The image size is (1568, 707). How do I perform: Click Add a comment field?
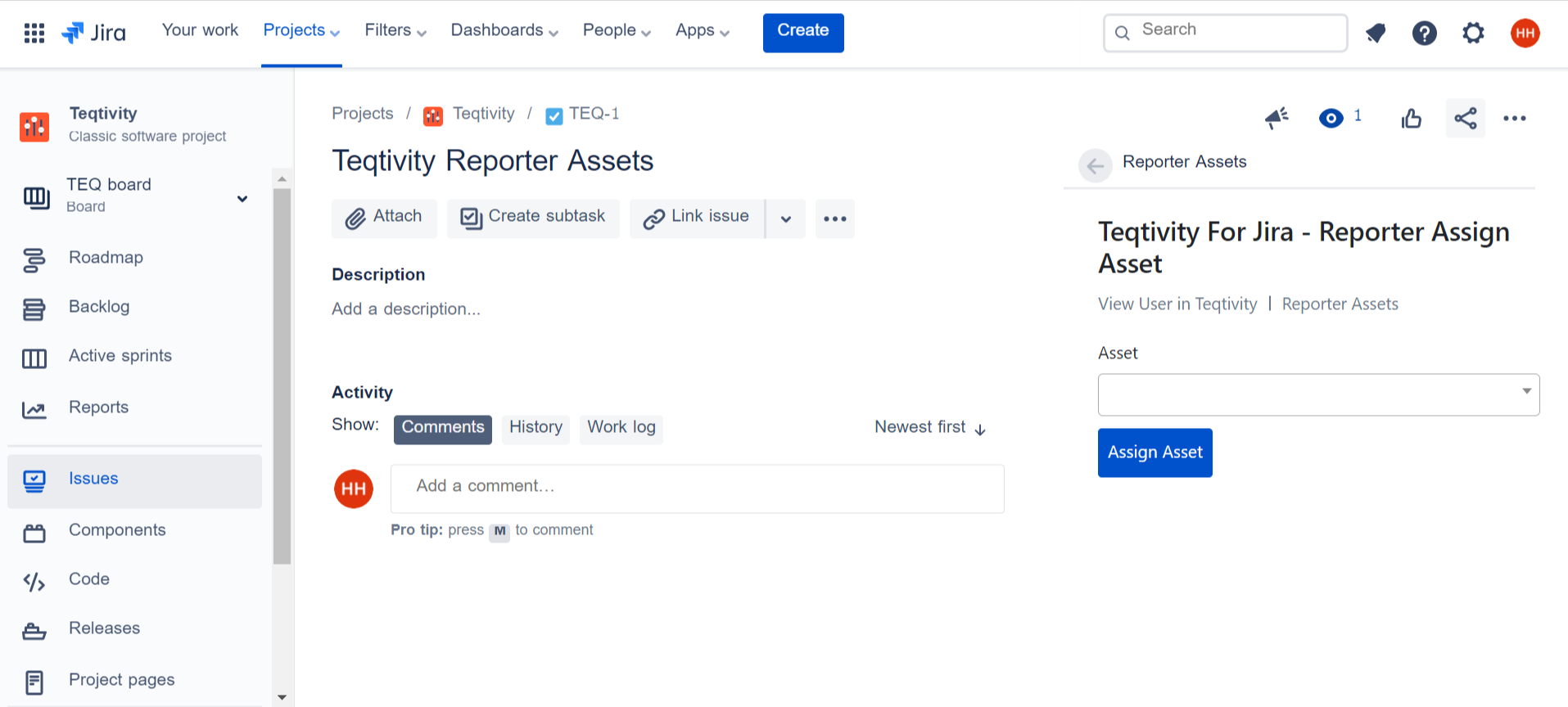click(698, 489)
